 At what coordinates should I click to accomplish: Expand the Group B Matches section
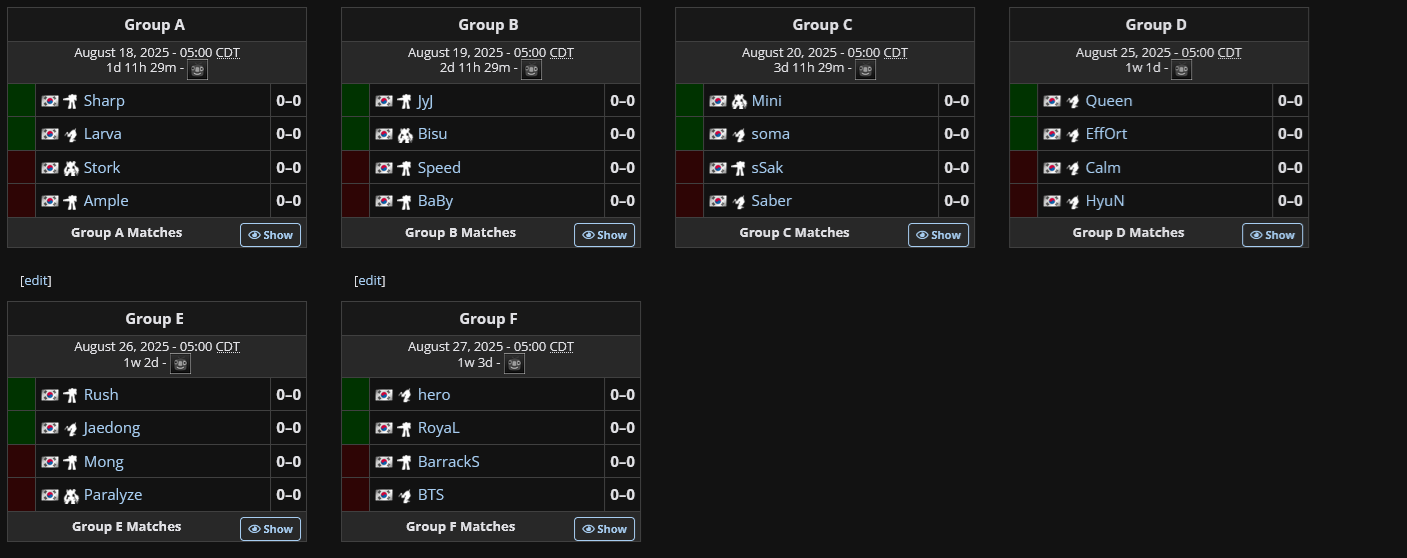[x=604, y=235]
